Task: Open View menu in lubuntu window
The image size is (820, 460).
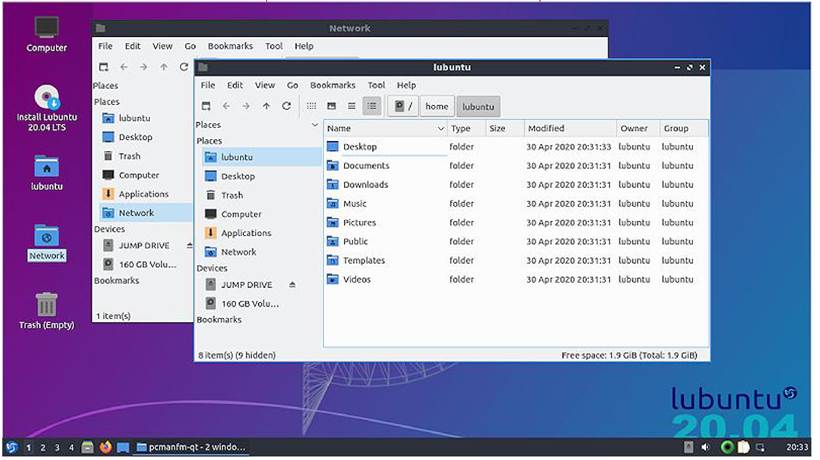Action: pyautogui.click(x=265, y=85)
